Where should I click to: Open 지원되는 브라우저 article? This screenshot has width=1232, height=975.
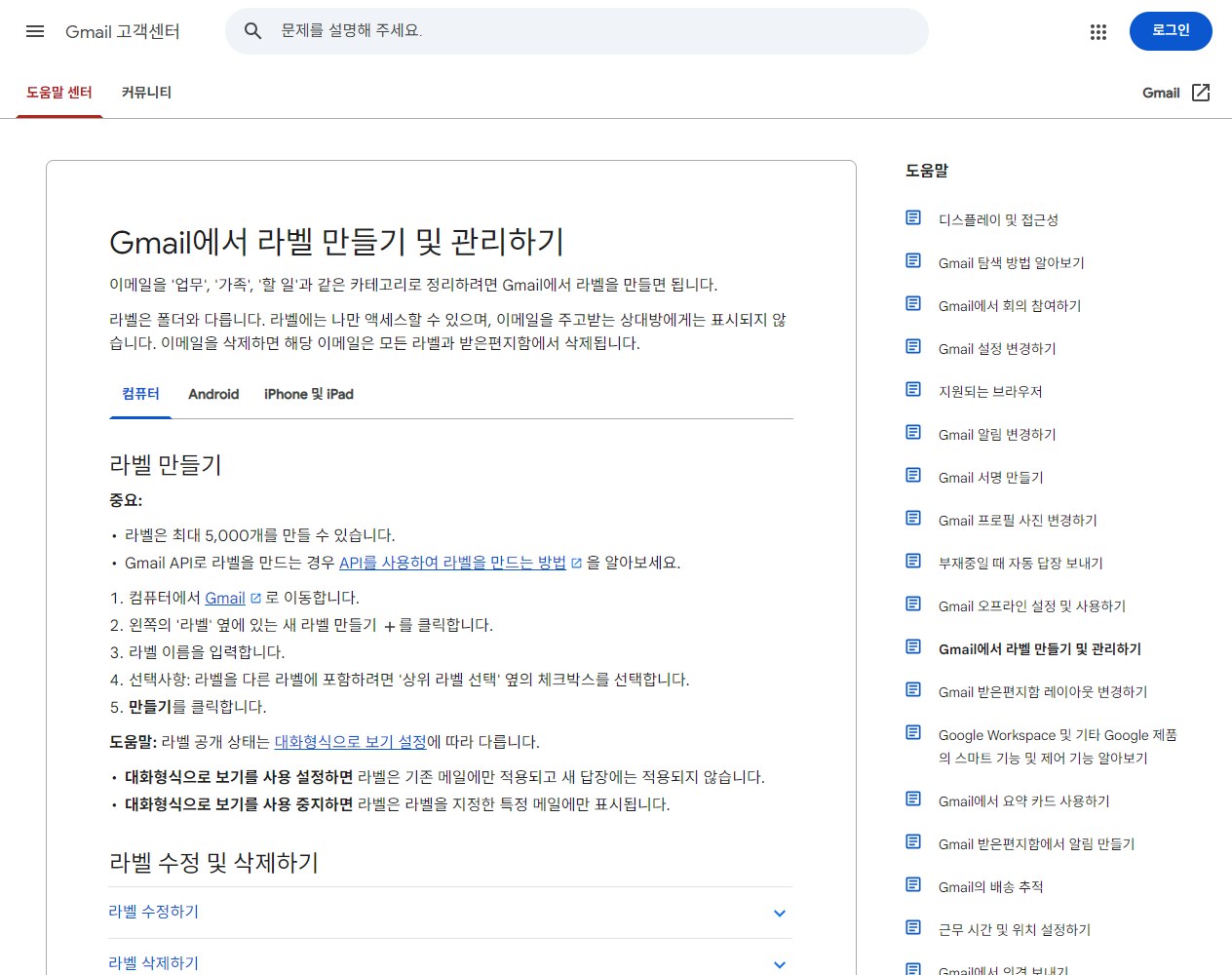coord(990,392)
